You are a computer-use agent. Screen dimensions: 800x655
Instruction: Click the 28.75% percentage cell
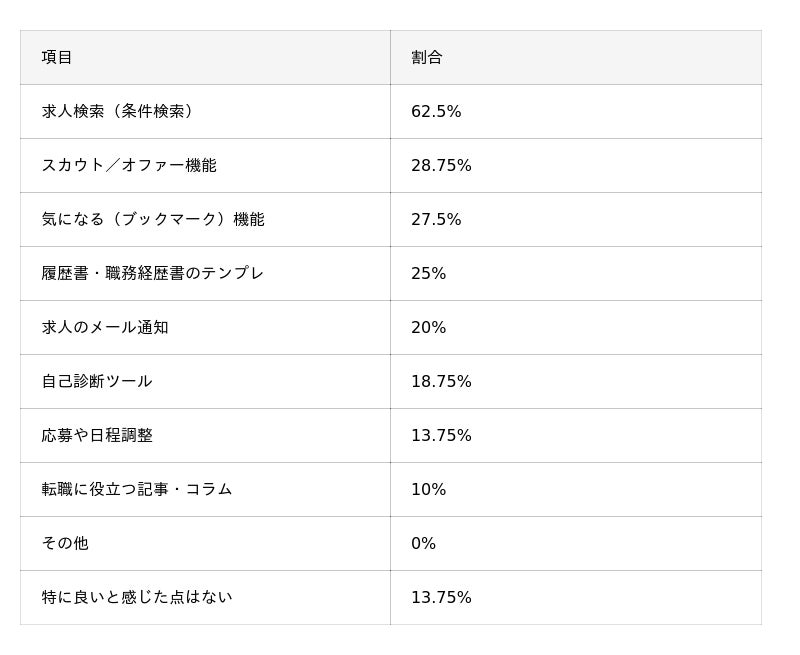click(441, 165)
